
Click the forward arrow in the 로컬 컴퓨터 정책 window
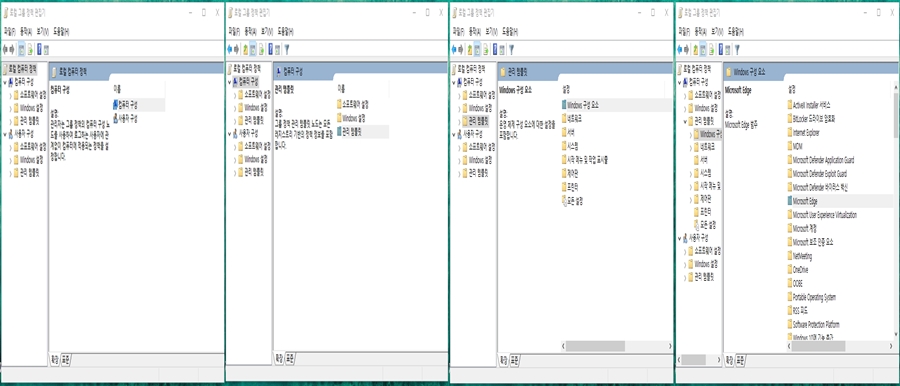click(12, 49)
